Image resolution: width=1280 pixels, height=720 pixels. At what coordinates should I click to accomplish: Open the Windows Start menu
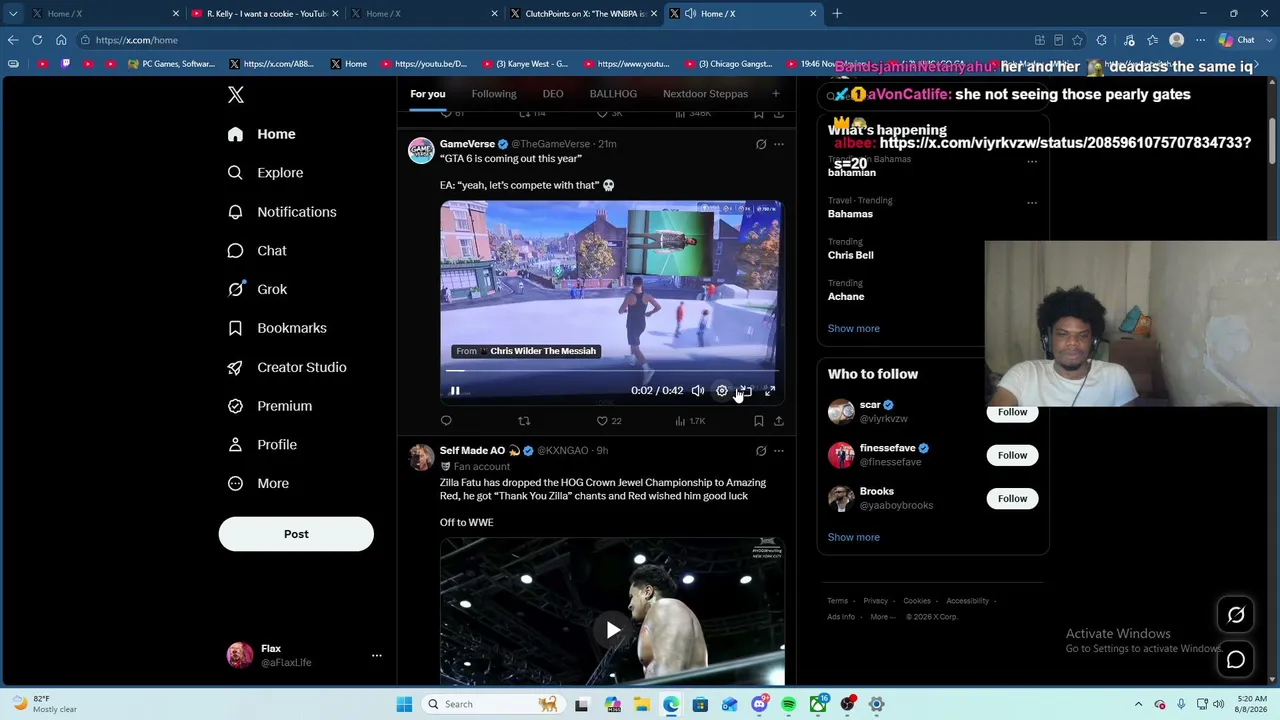coord(404,704)
